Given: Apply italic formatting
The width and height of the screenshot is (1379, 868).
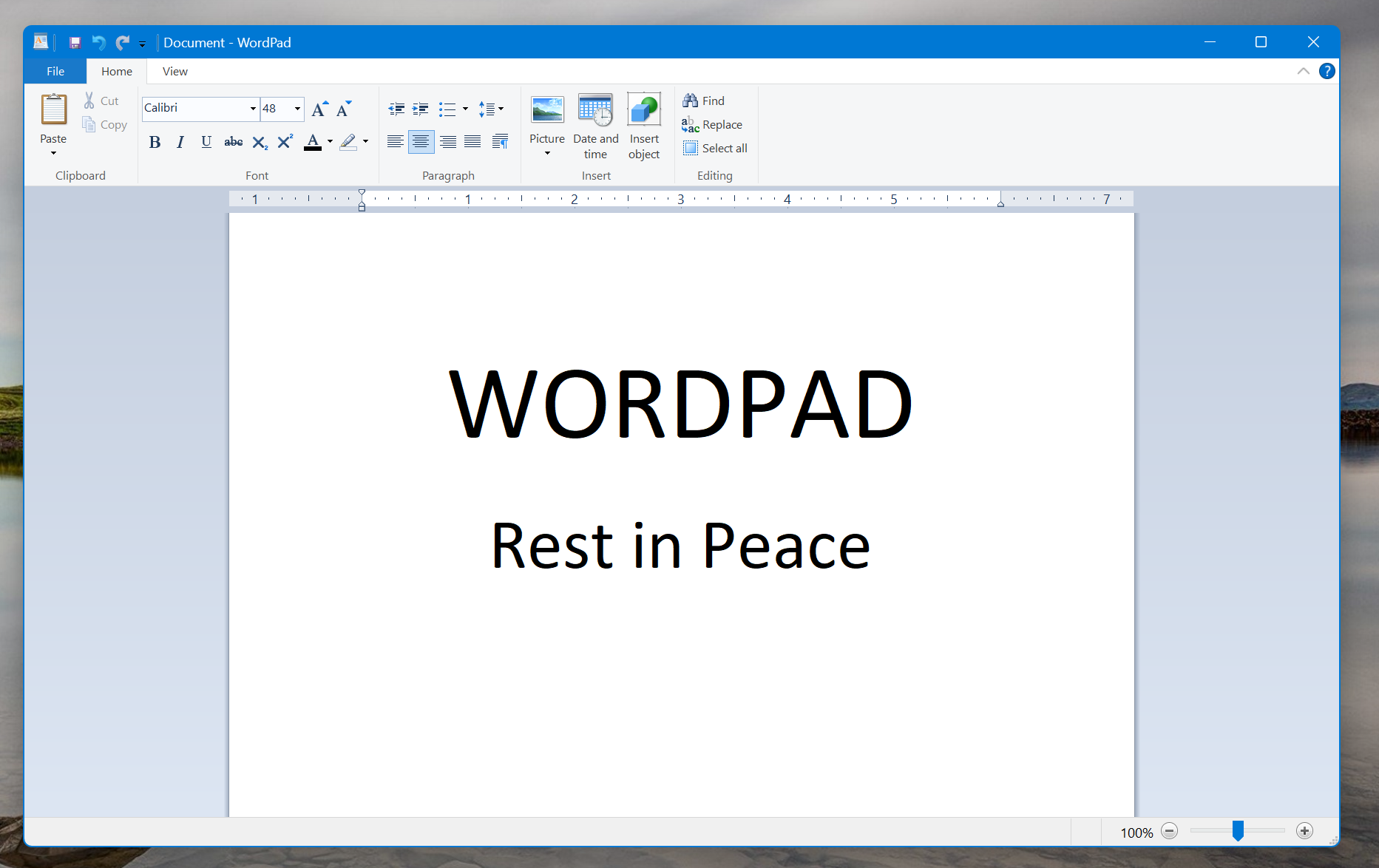Looking at the screenshot, I should point(180,141).
